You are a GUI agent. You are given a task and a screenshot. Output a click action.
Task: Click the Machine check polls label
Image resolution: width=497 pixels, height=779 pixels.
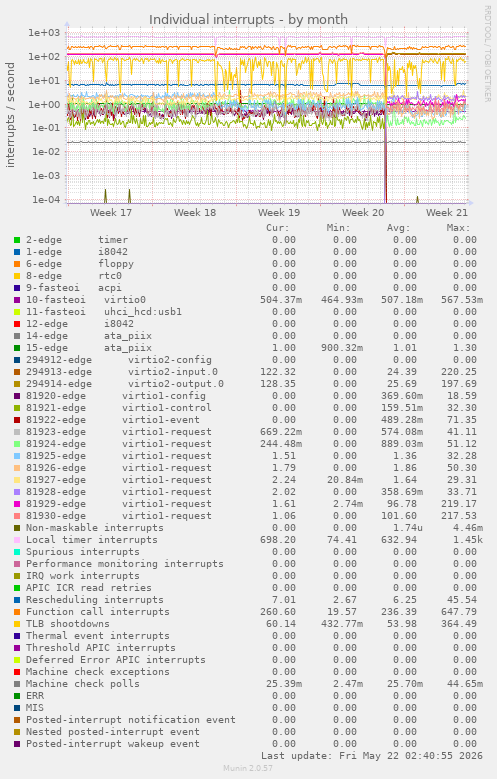click(x=83, y=684)
